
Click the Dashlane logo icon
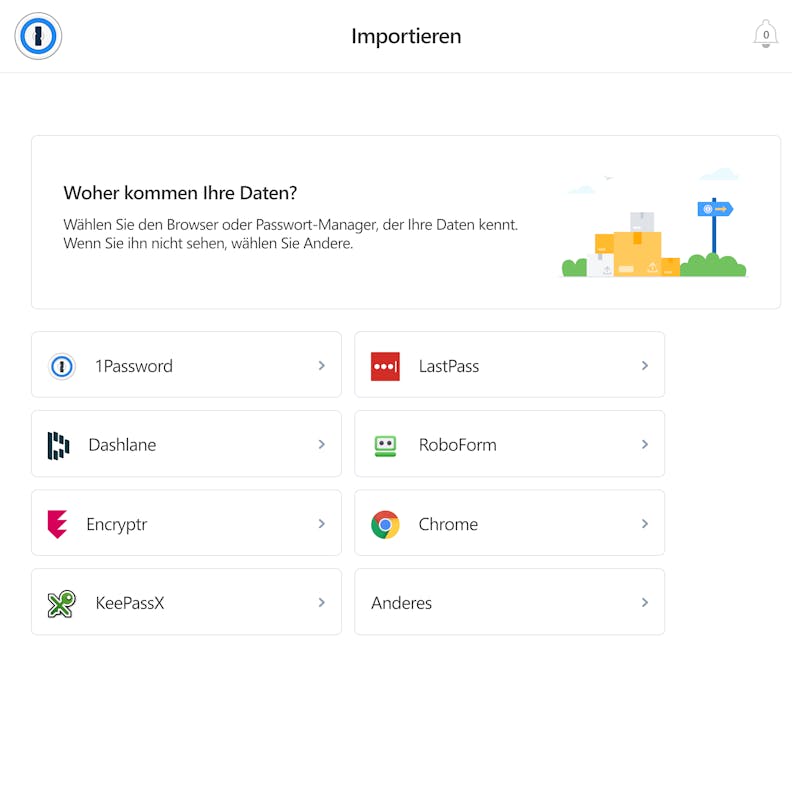pos(58,445)
